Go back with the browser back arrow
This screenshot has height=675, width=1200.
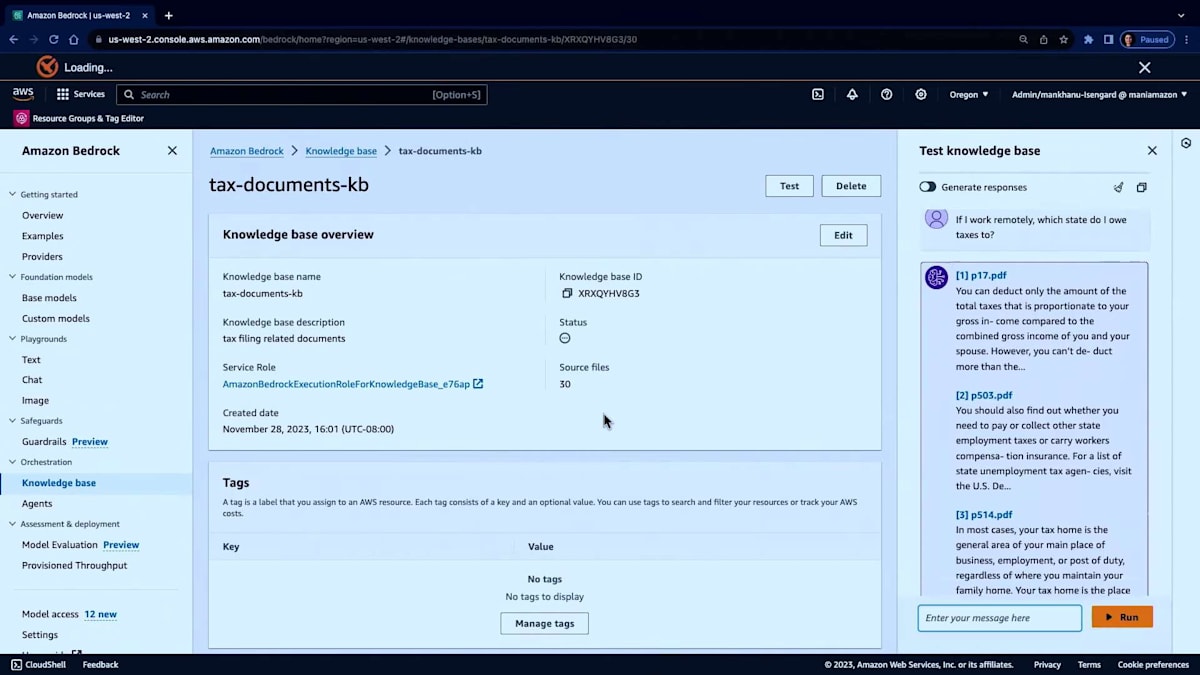[13, 40]
